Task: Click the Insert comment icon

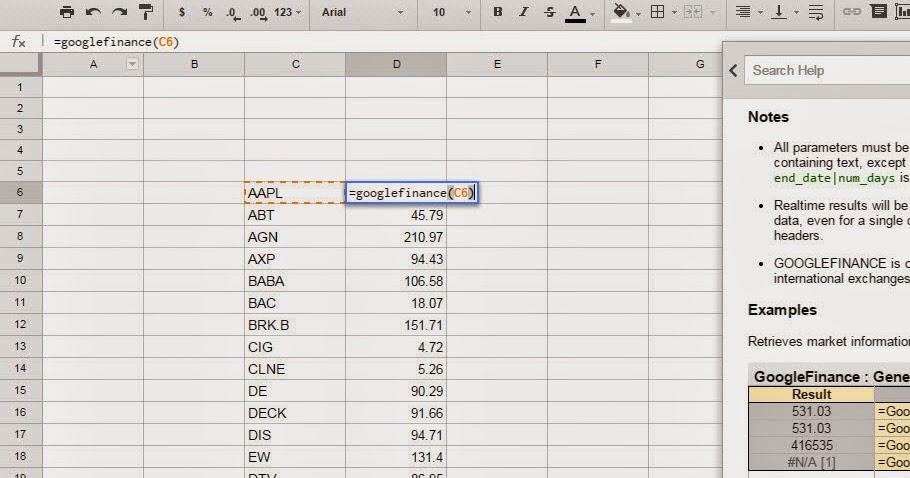Action: (879, 12)
